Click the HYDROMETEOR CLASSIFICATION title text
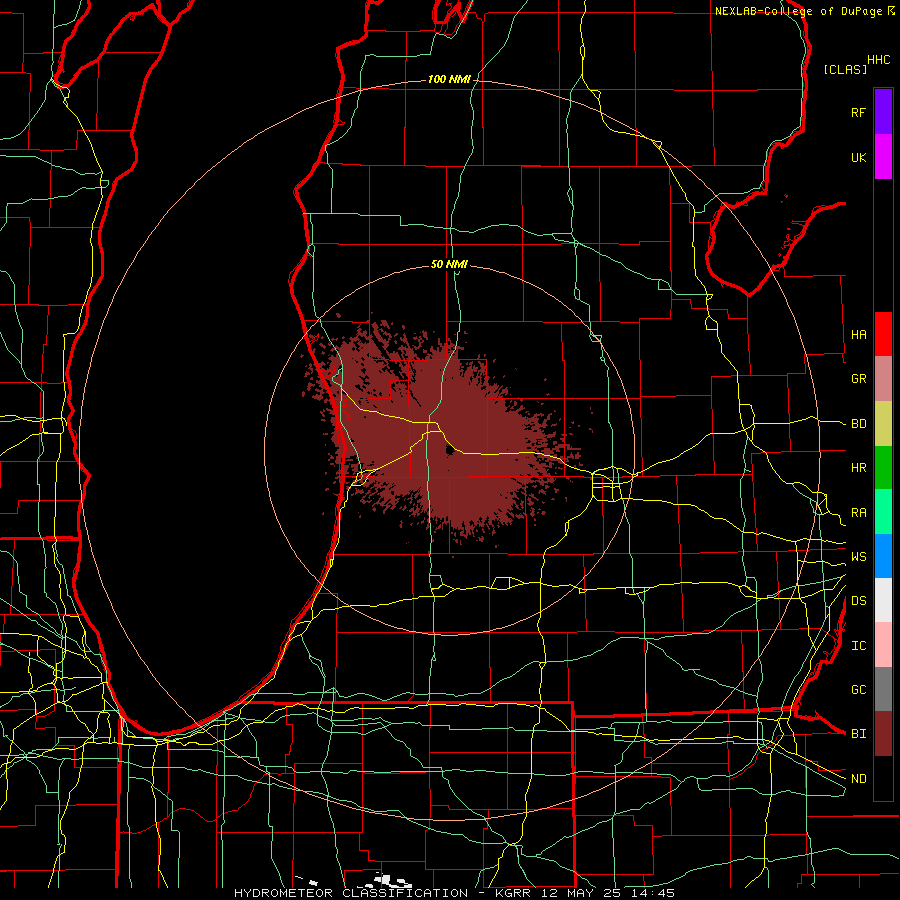This screenshot has height=900, width=900. coord(351,893)
